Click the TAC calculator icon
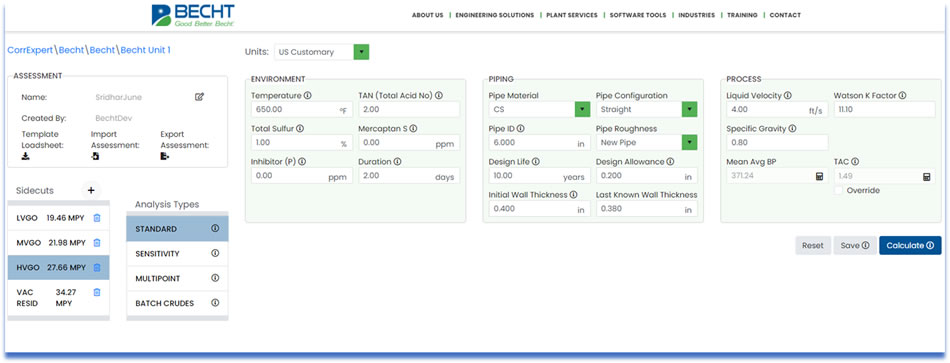Viewport: 950px width, 363px height. 926,176
